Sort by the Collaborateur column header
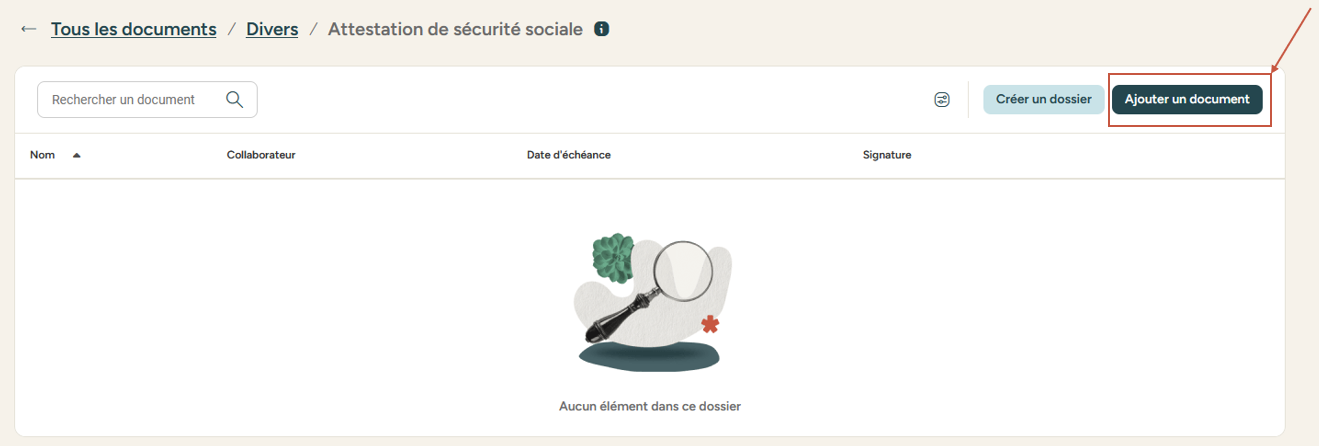This screenshot has width=1319, height=446. coord(261,155)
